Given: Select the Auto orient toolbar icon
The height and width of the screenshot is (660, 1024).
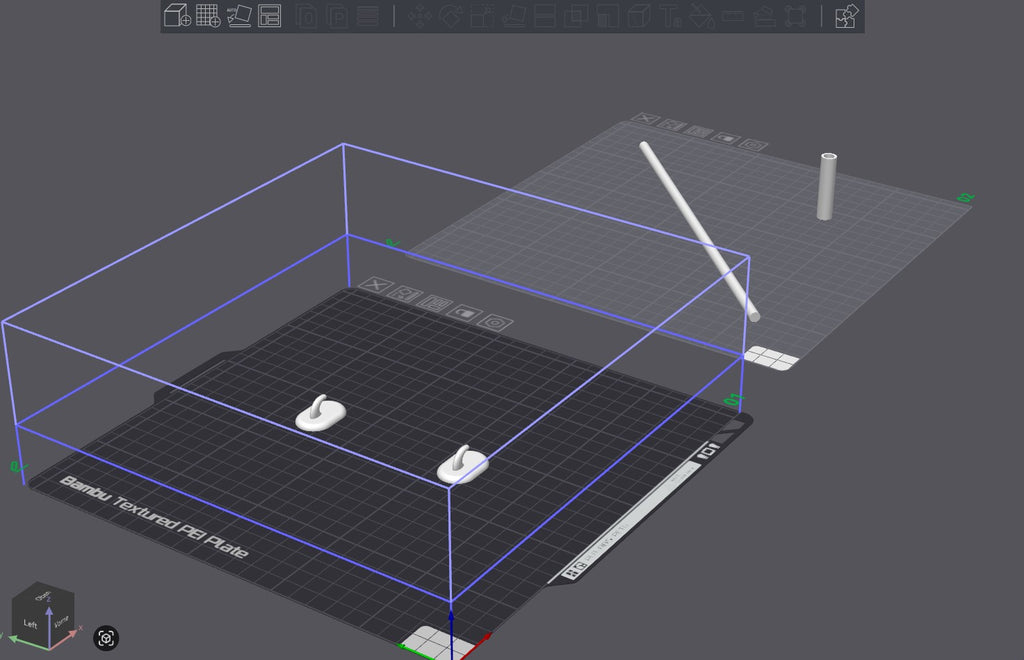Looking at the screenshot, I should (x=239, y=16).
